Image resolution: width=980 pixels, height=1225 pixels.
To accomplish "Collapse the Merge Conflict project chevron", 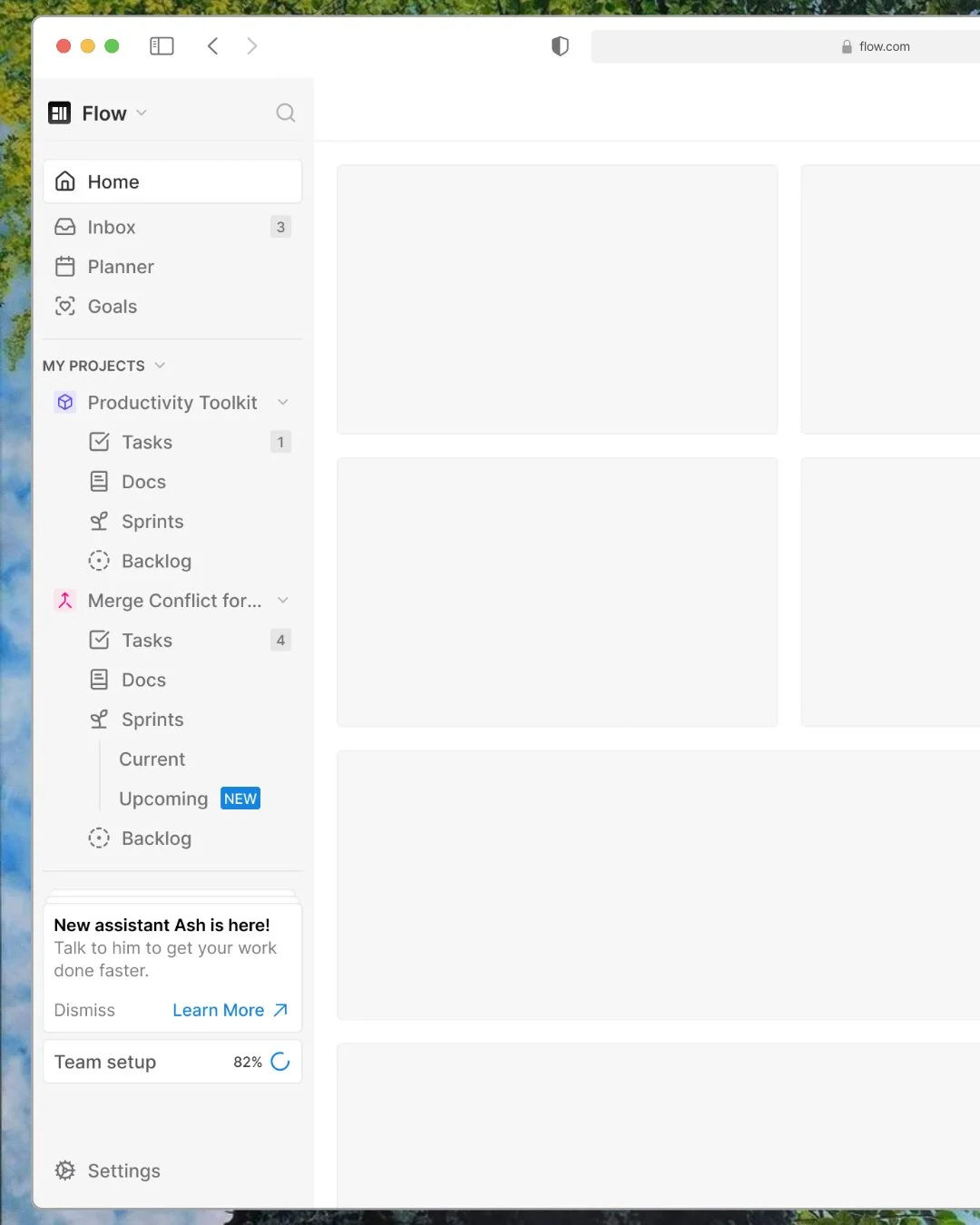I will (283, 600).
